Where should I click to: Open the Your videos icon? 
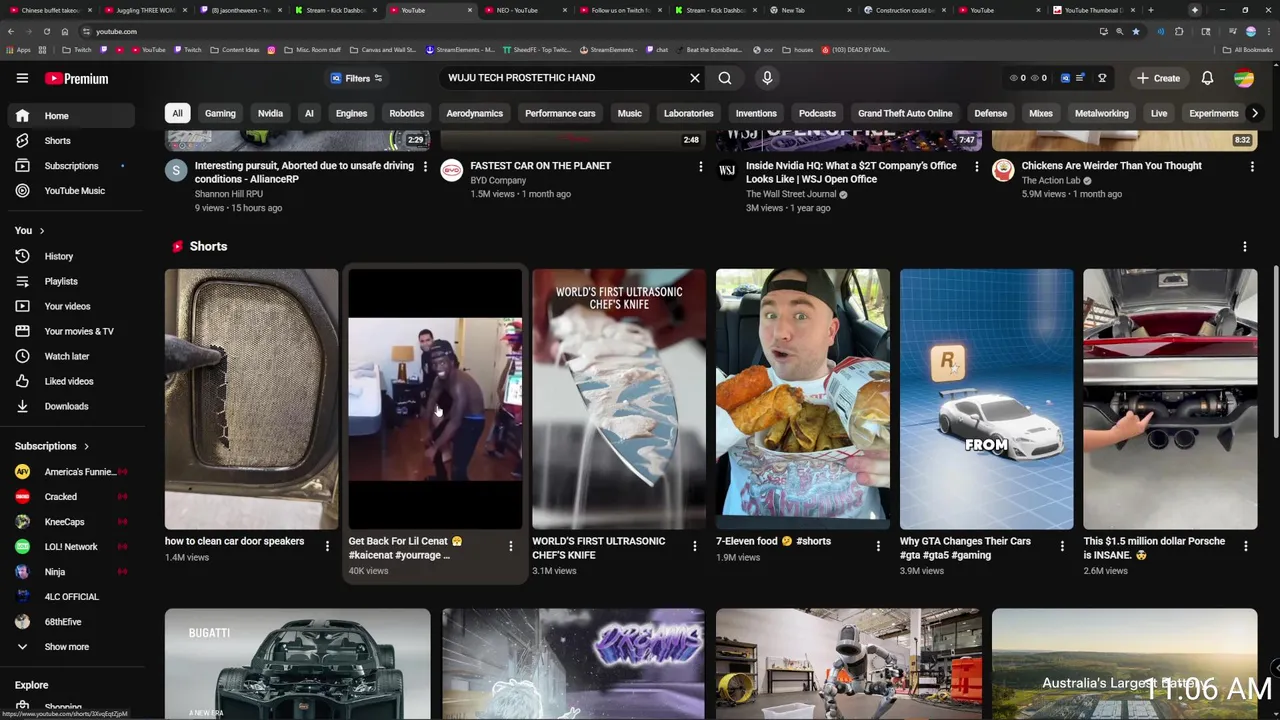pyautogui.click(x=22, y=306)
